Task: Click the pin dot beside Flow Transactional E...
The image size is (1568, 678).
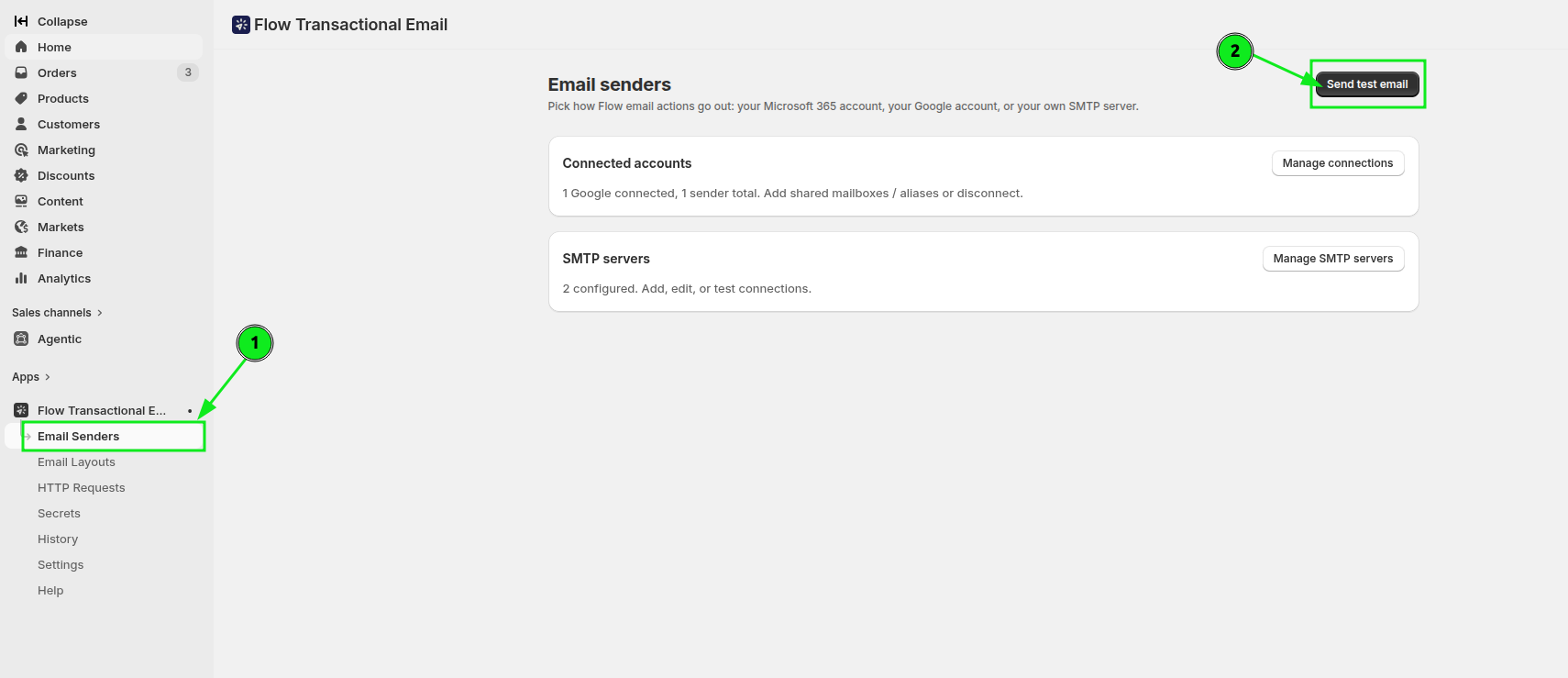Action: point(190,411)
